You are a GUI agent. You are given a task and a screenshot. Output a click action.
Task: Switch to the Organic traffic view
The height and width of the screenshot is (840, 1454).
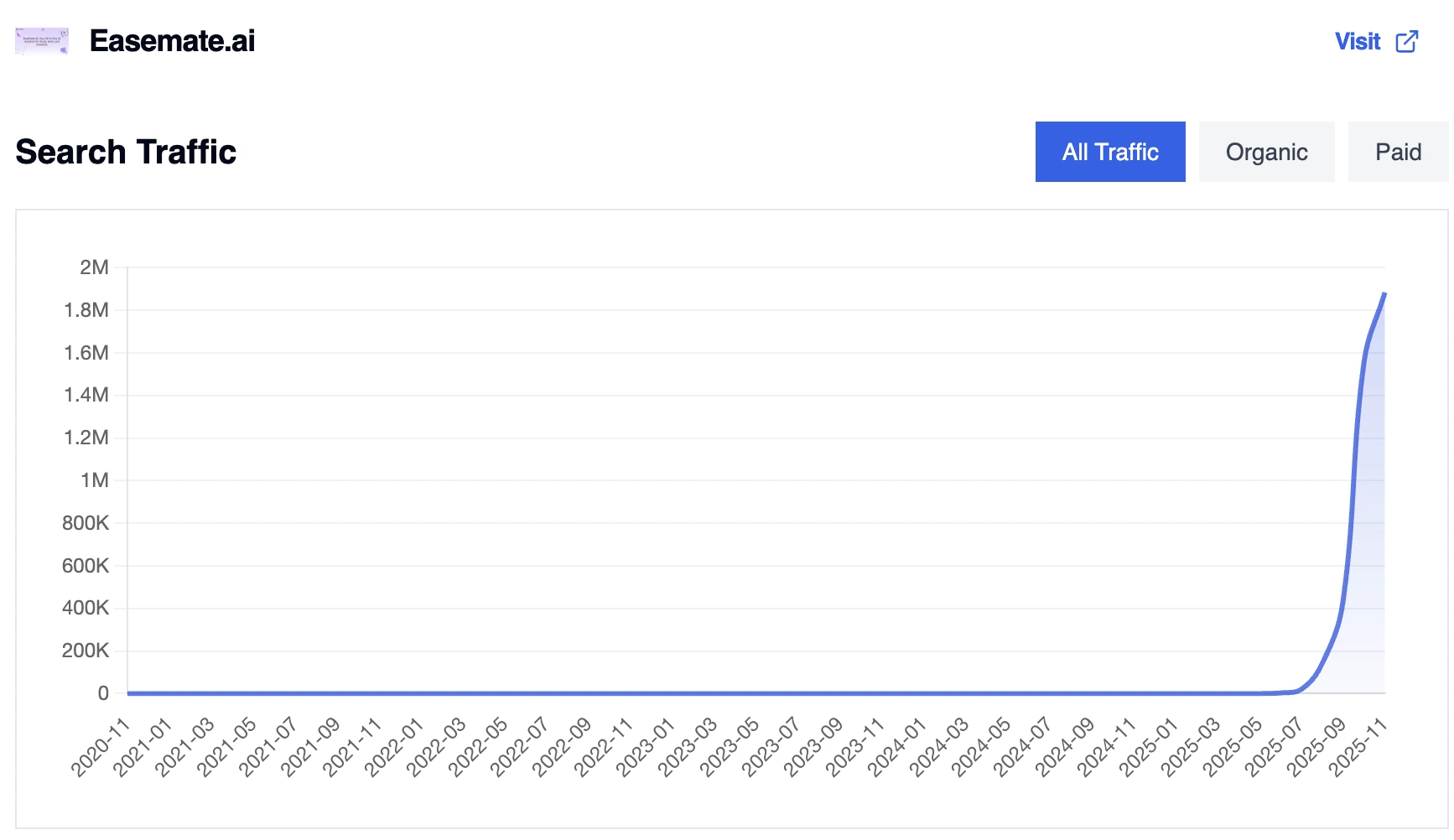point(1266,152)
